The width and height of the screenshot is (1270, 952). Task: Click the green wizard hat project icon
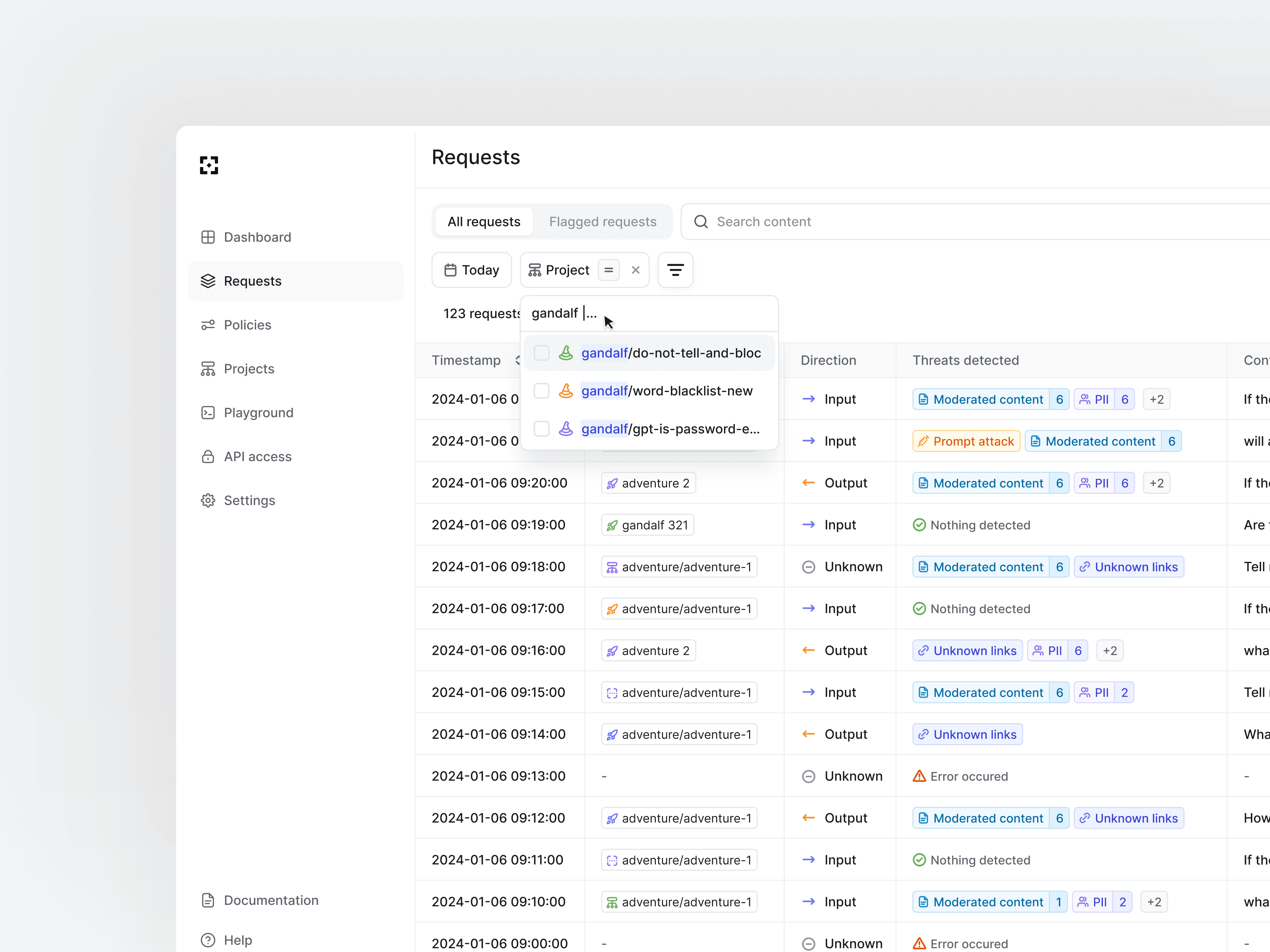pyautogui.click(x=566, y=353)
